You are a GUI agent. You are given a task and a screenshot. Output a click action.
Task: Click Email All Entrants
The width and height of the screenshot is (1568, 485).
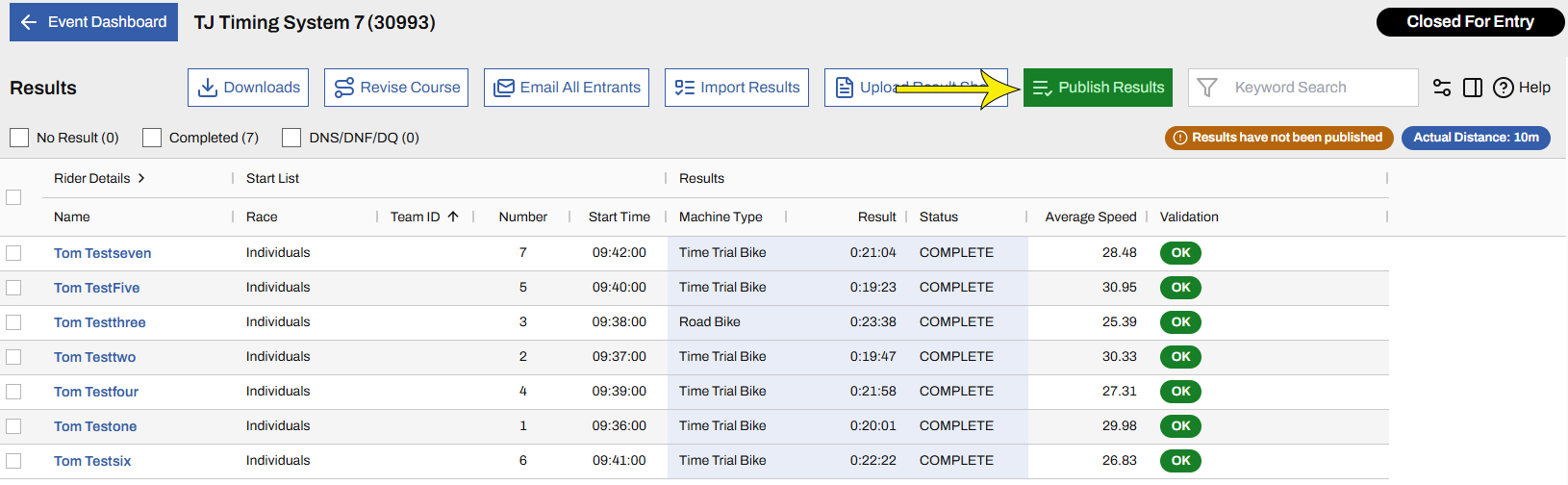[x=567, y=88]
